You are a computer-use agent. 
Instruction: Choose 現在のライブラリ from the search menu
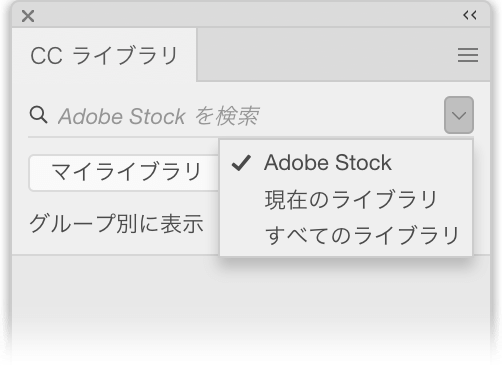tap(351, 200)
